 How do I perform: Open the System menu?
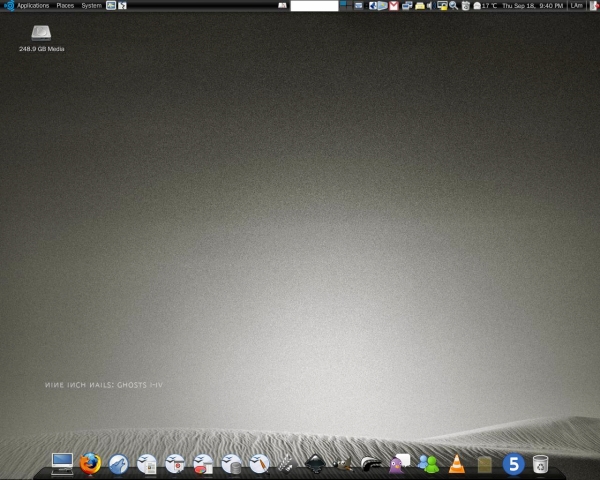coord(91,6)
